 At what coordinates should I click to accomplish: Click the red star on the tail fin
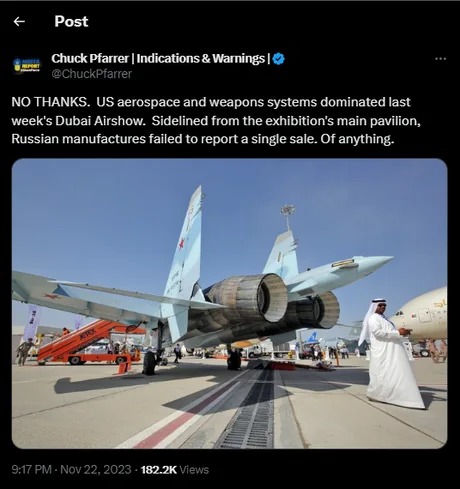tap(181, 244)
